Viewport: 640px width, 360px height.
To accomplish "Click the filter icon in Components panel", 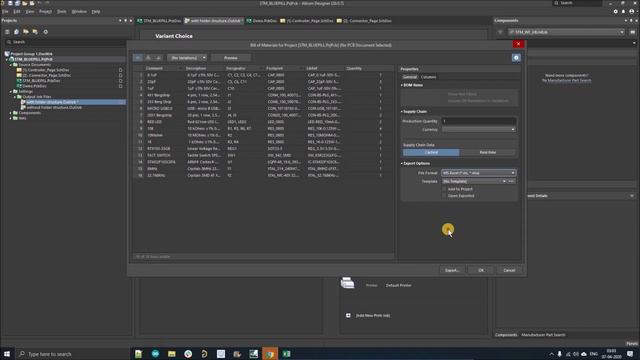I will [500, 32].
